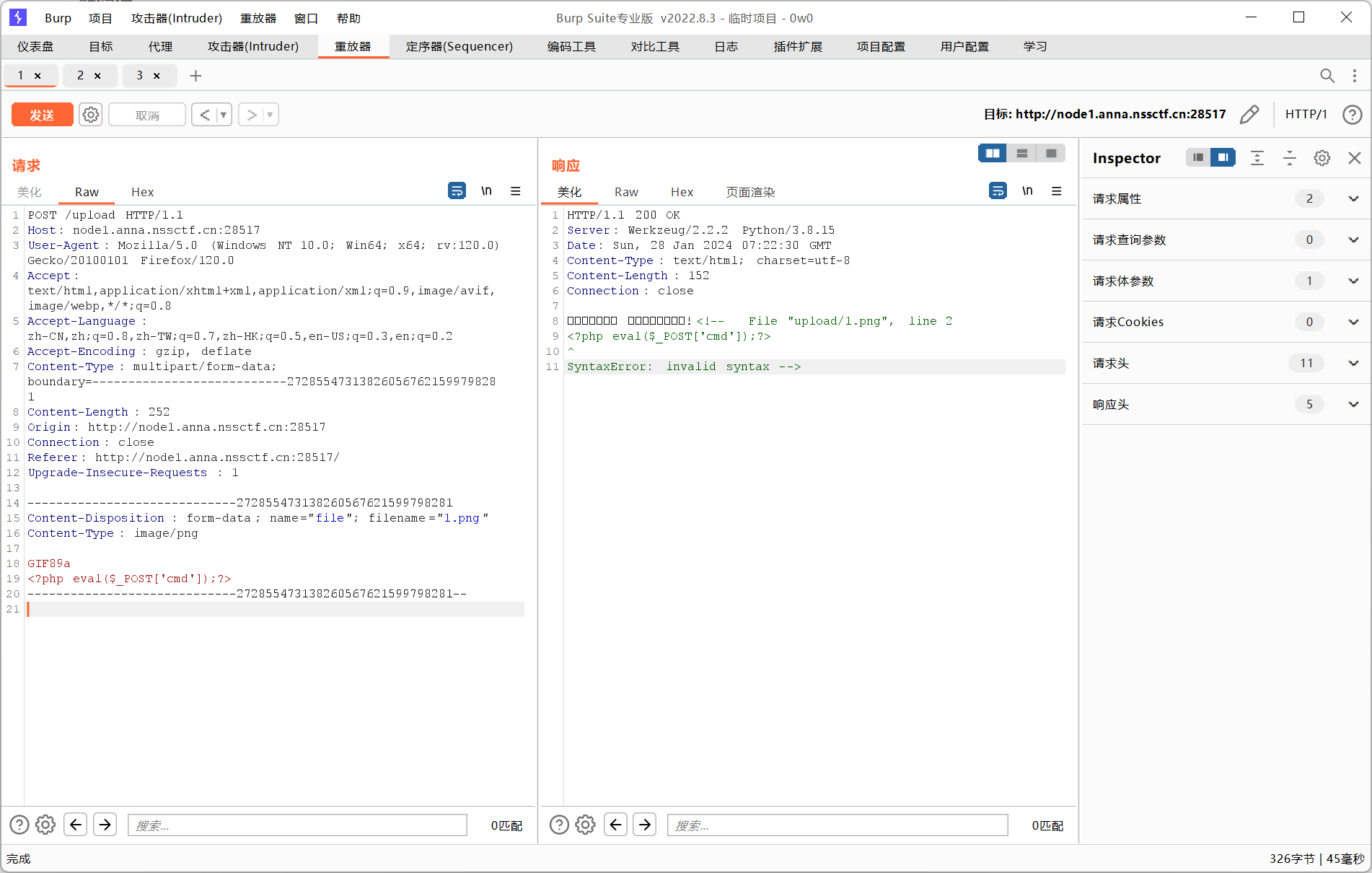The image size is (1372, 873).
Task: Click the response search input field
Action: click(x=837, y=825)
